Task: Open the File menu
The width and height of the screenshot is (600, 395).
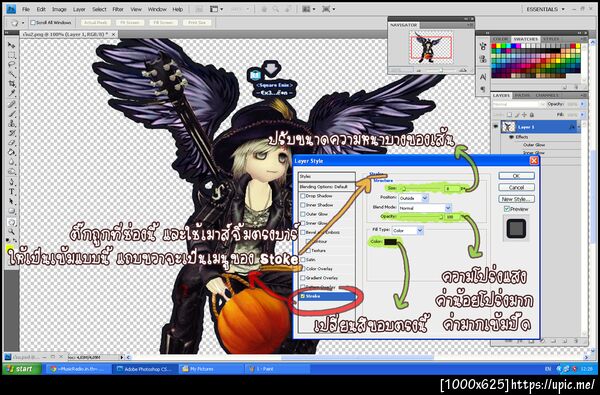Action: (26, 9)
